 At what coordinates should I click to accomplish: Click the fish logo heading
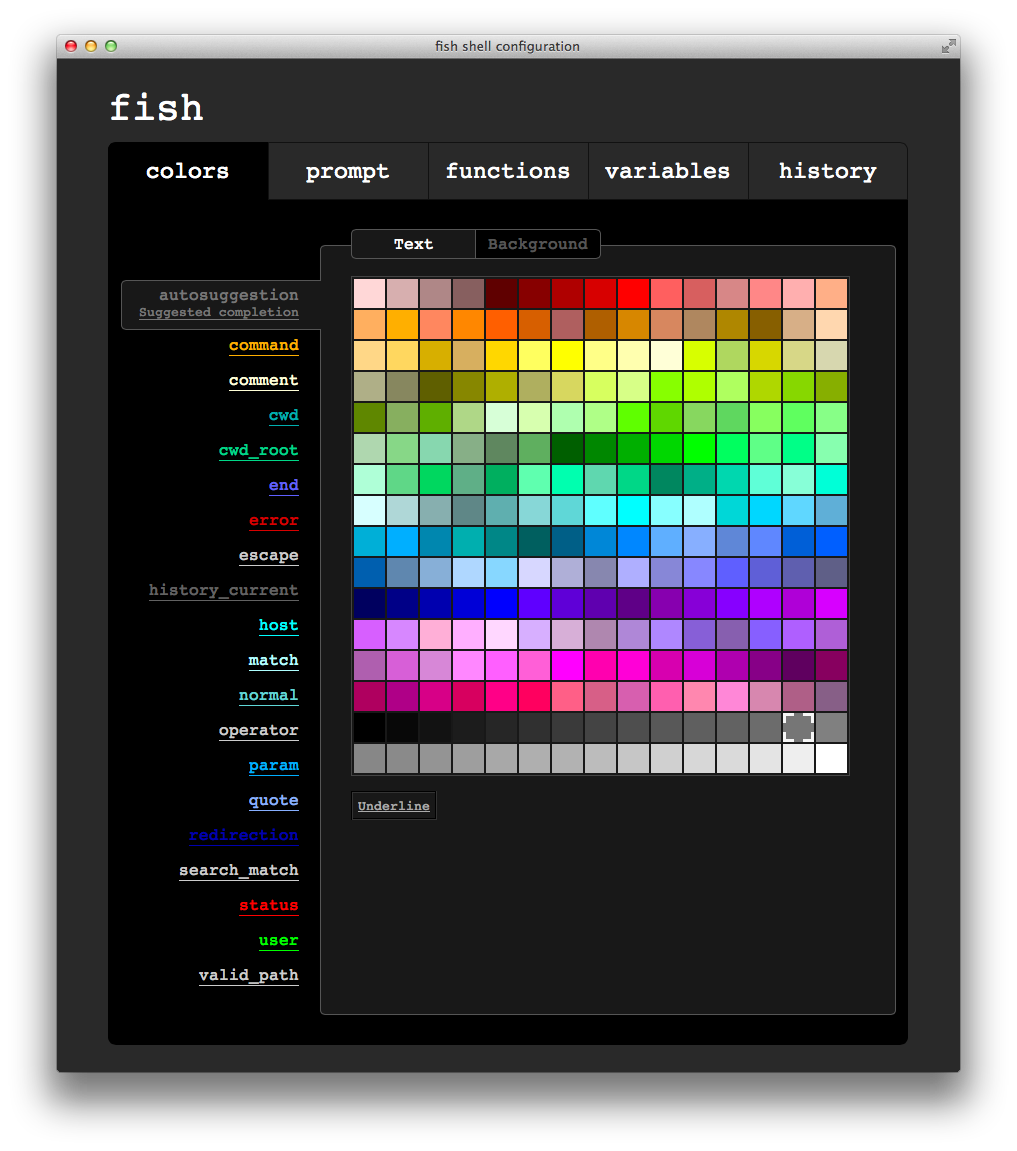point(156,107)
